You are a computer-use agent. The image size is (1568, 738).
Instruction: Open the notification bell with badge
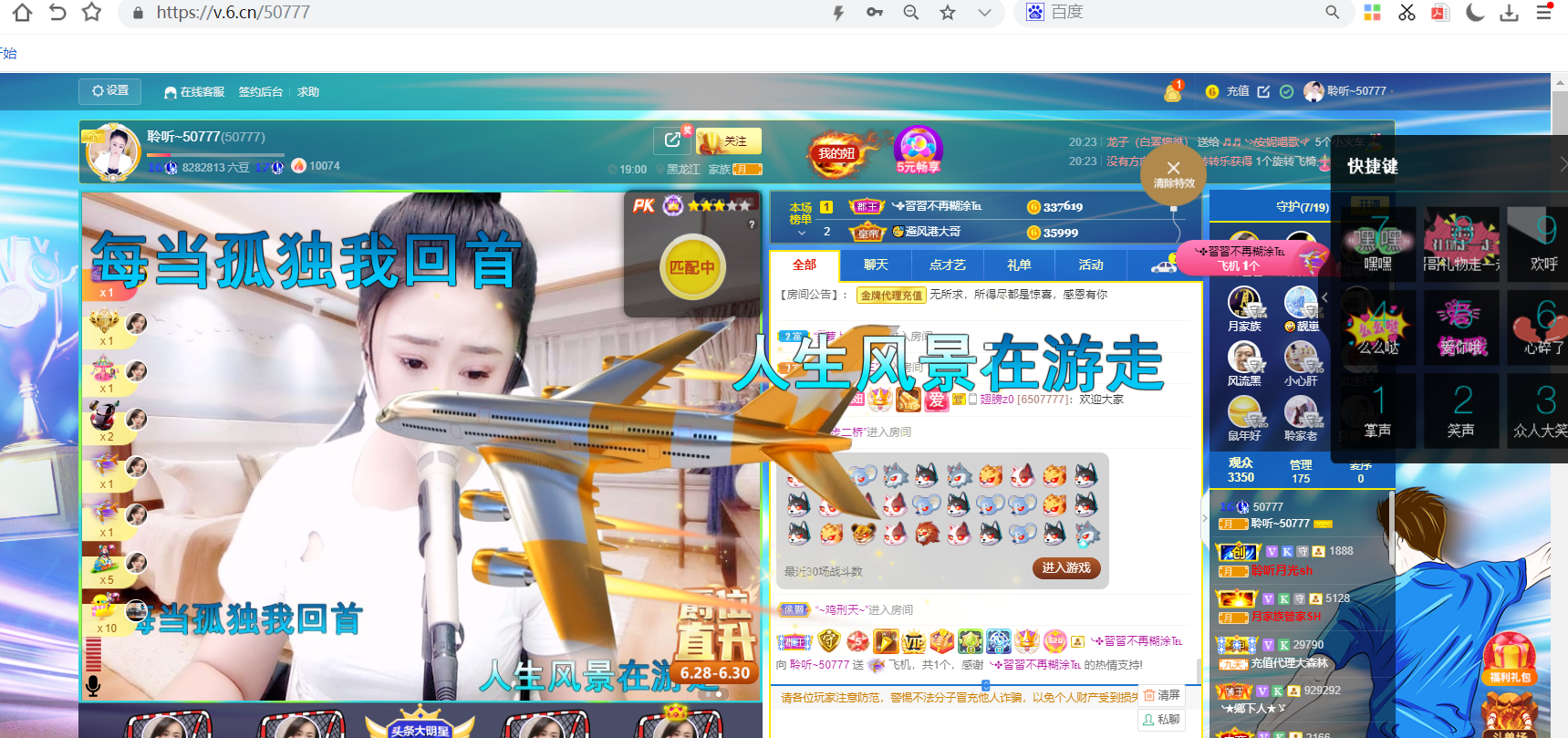tap(1173, 91)
